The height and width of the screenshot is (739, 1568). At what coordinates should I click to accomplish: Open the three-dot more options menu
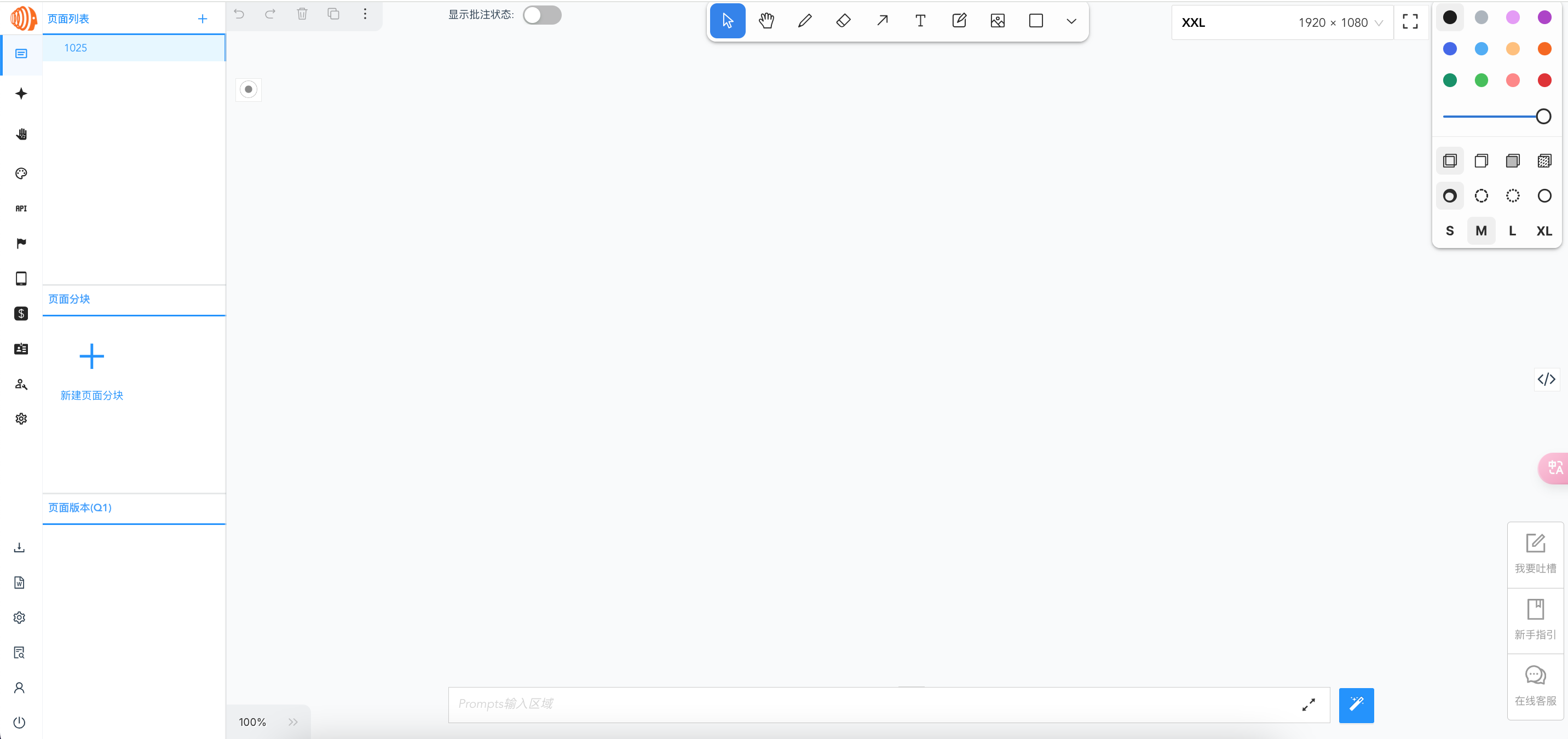365,14
